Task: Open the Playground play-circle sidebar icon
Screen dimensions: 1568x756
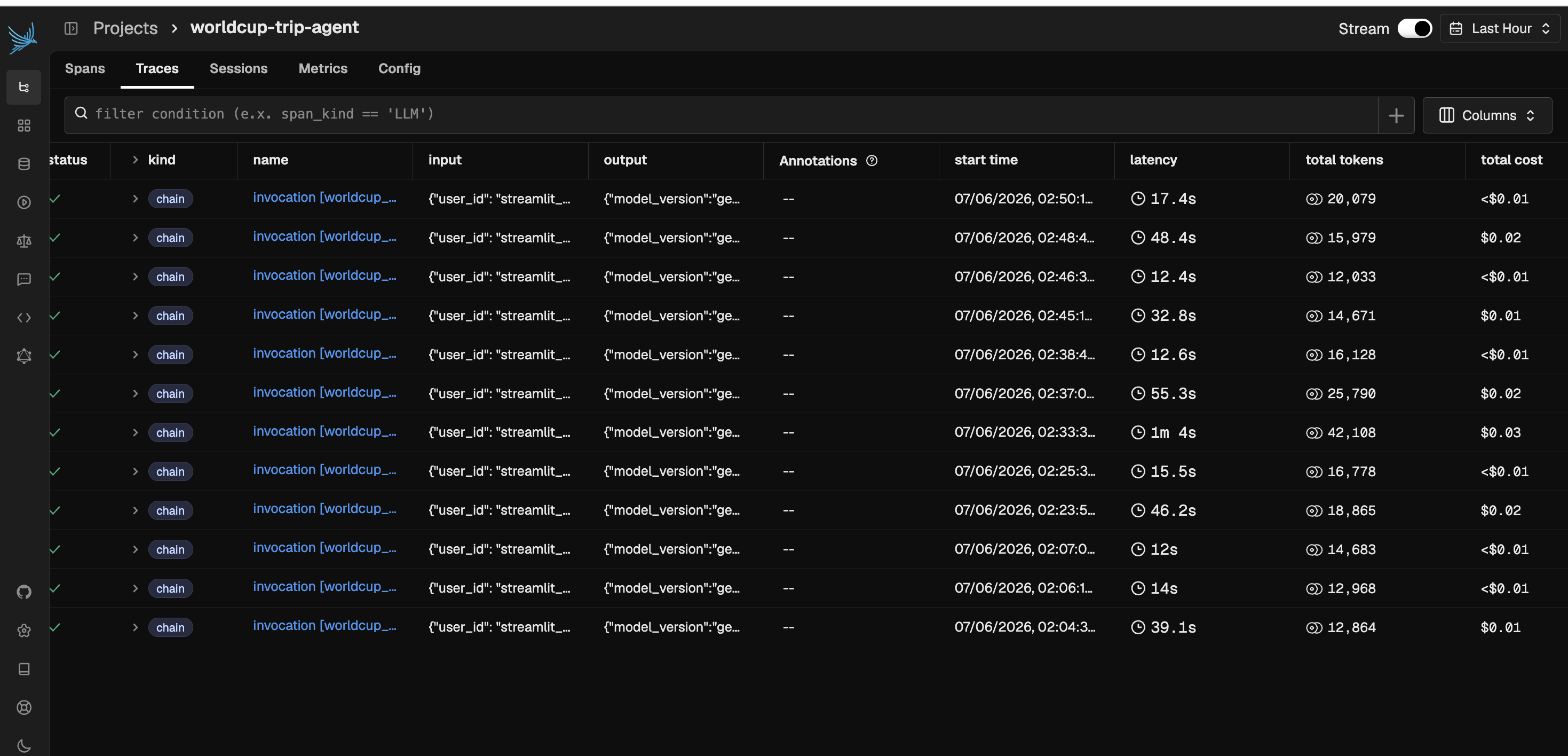Action: (x=23, y=202)
